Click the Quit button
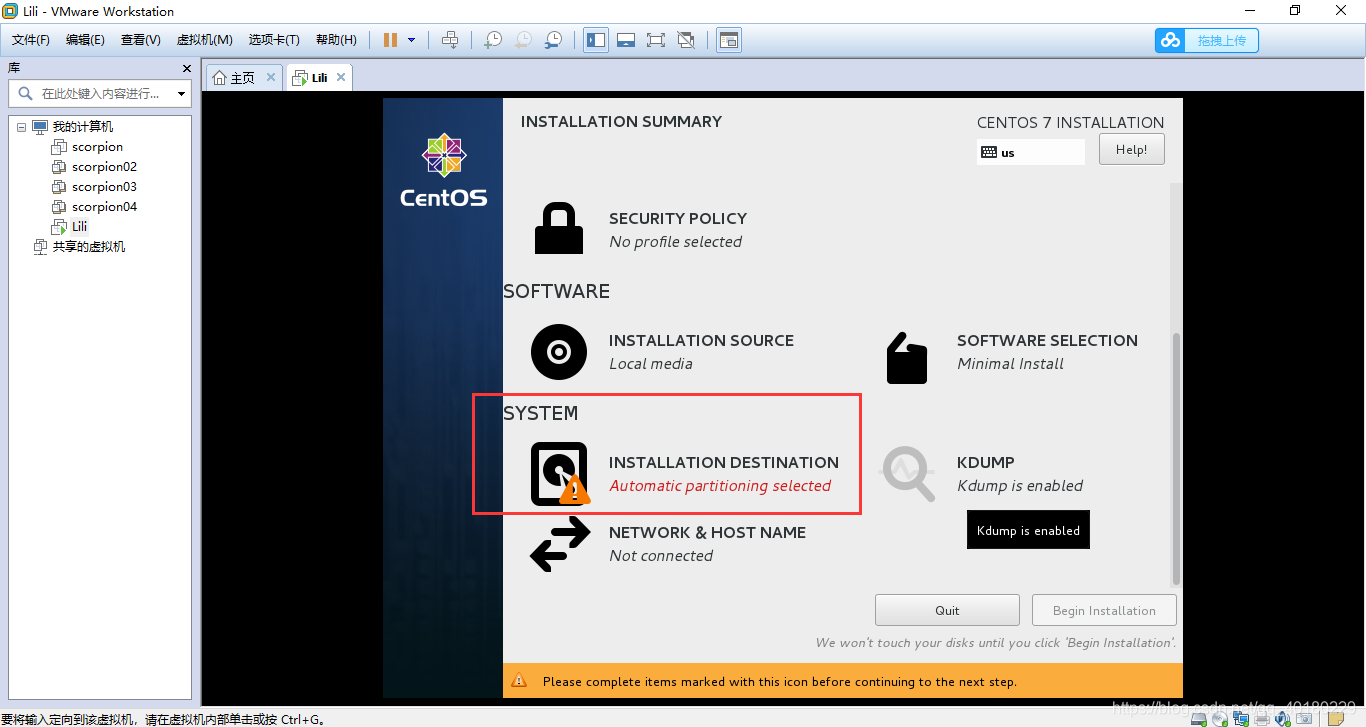Image resolution: width=1366 pixels, height=727 pixels. (947, 610)
